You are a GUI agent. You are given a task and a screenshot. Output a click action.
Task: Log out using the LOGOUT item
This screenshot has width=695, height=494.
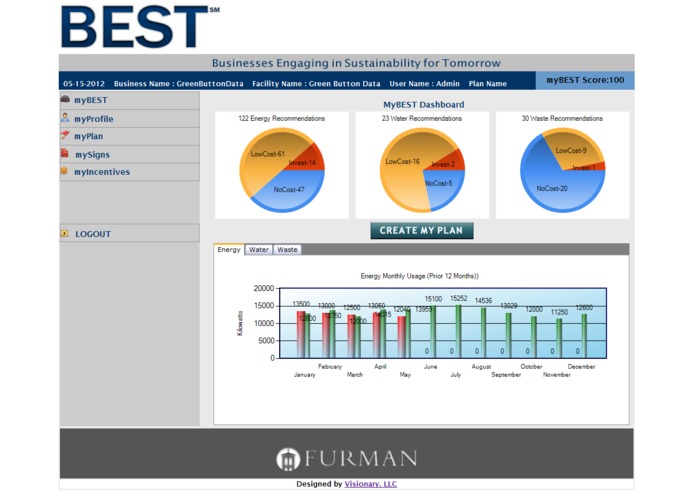click(x=129, y=233)
